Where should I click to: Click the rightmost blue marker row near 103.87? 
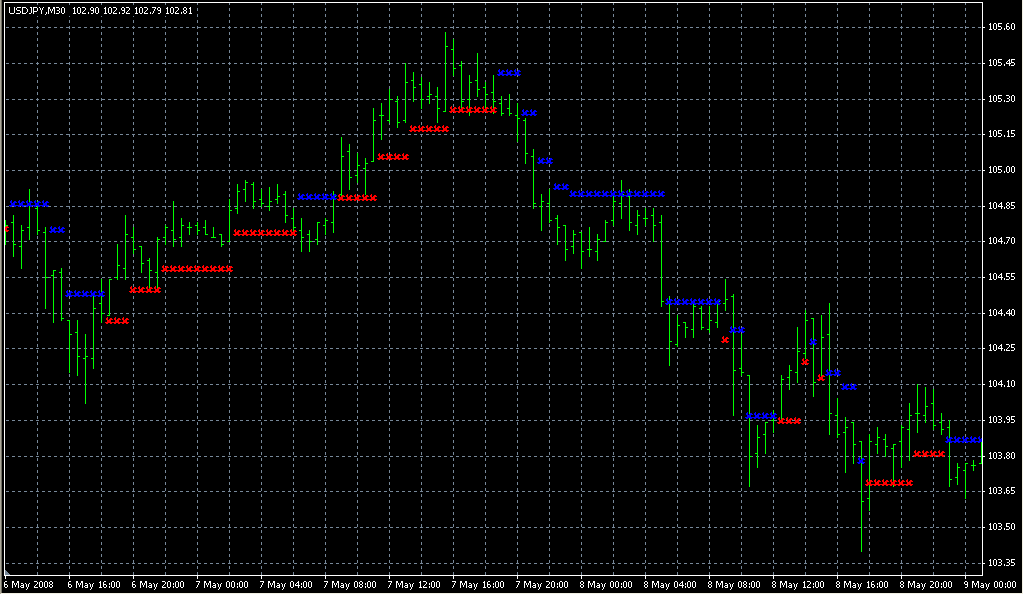pyautogui.click(x=964, y=440)
